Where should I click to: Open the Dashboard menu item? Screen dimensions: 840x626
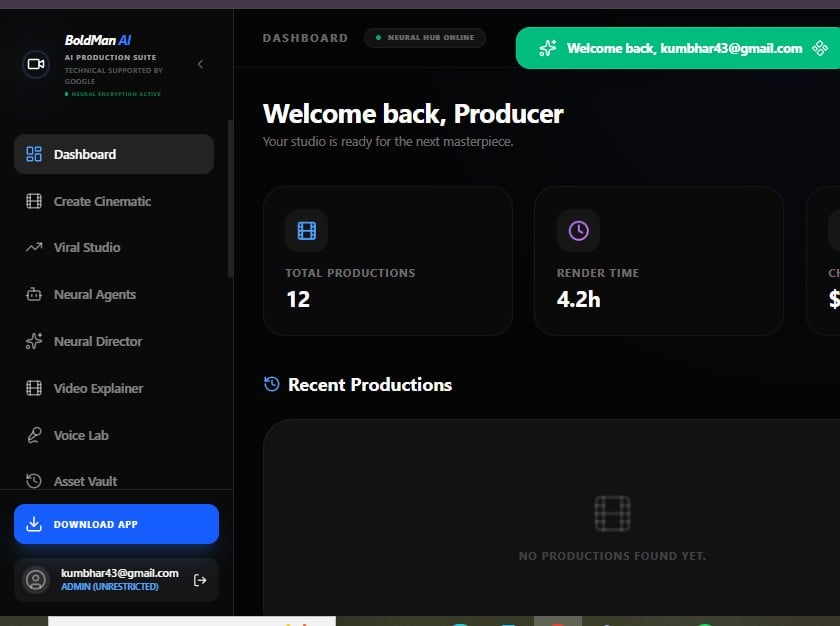(114, 154)
